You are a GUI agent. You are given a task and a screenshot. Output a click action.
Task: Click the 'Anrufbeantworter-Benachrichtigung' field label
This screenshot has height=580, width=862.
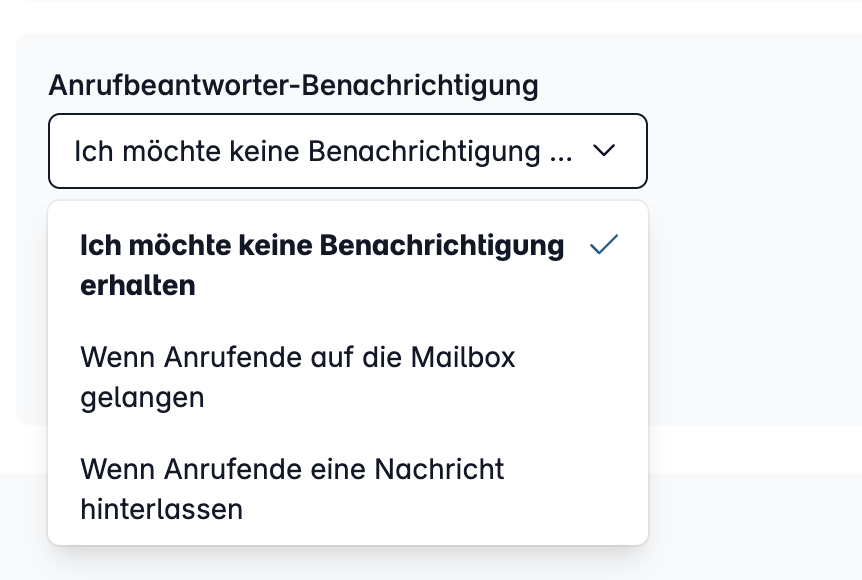[294, 86]
